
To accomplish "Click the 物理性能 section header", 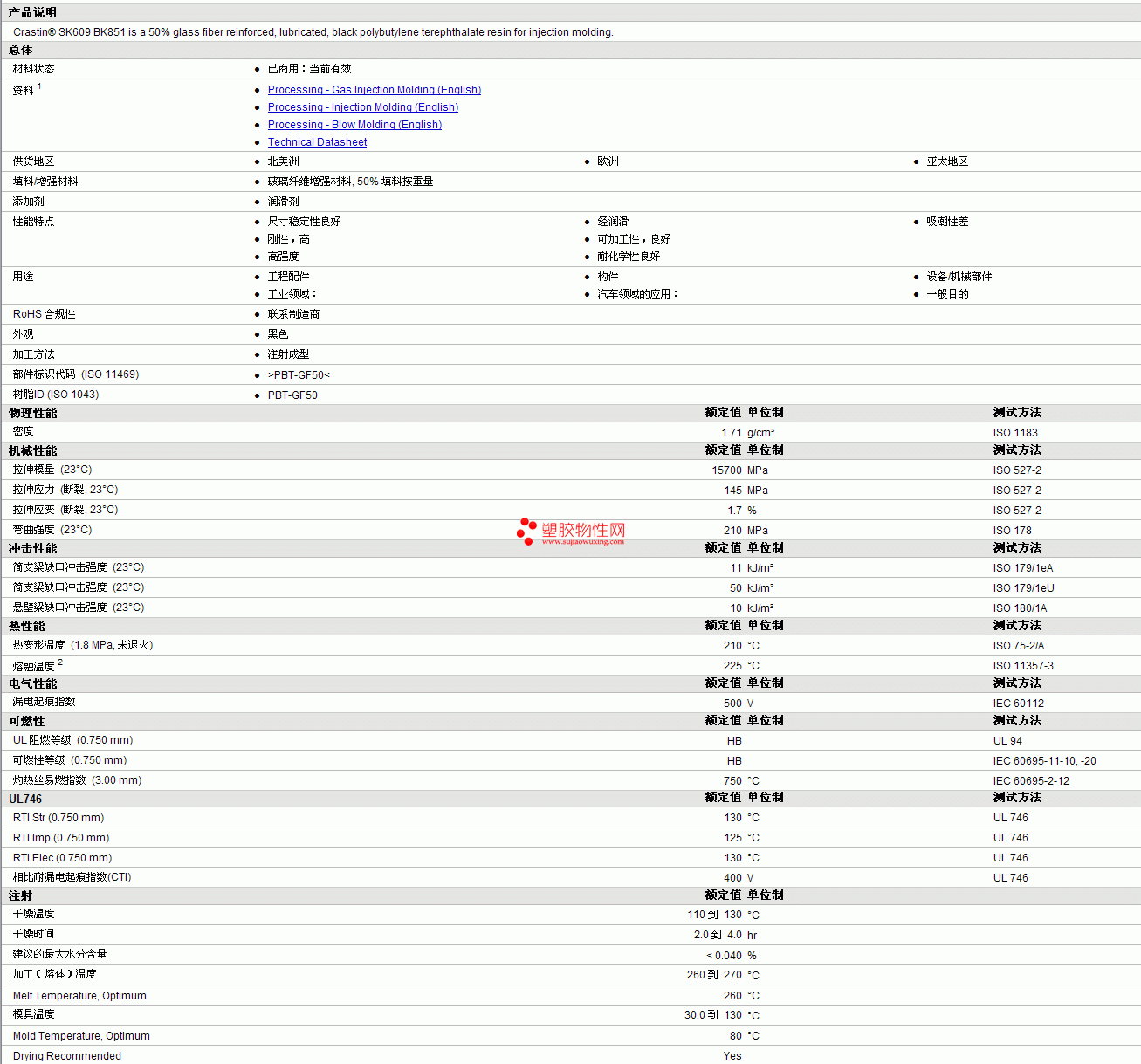I will (33, 413).
